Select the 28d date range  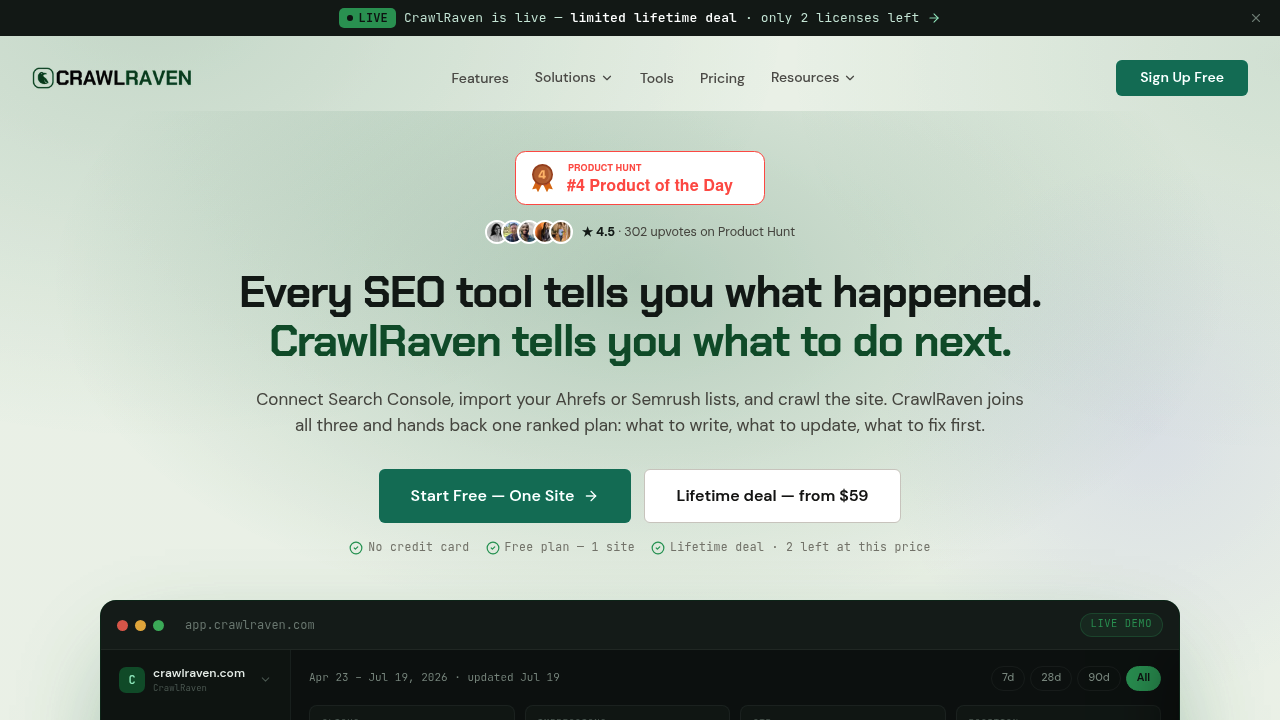1051,678
